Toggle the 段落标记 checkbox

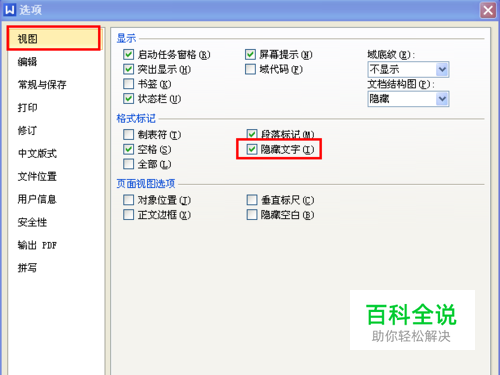(252, 134)
